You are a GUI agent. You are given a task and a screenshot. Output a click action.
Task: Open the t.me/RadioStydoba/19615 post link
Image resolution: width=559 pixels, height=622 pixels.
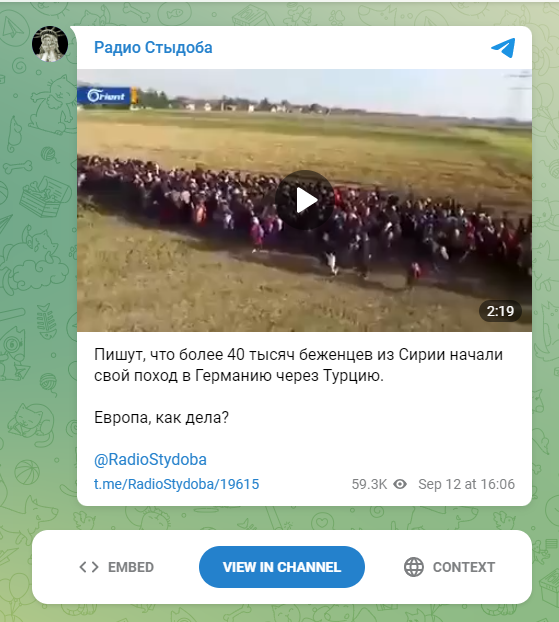pos(177,484)
